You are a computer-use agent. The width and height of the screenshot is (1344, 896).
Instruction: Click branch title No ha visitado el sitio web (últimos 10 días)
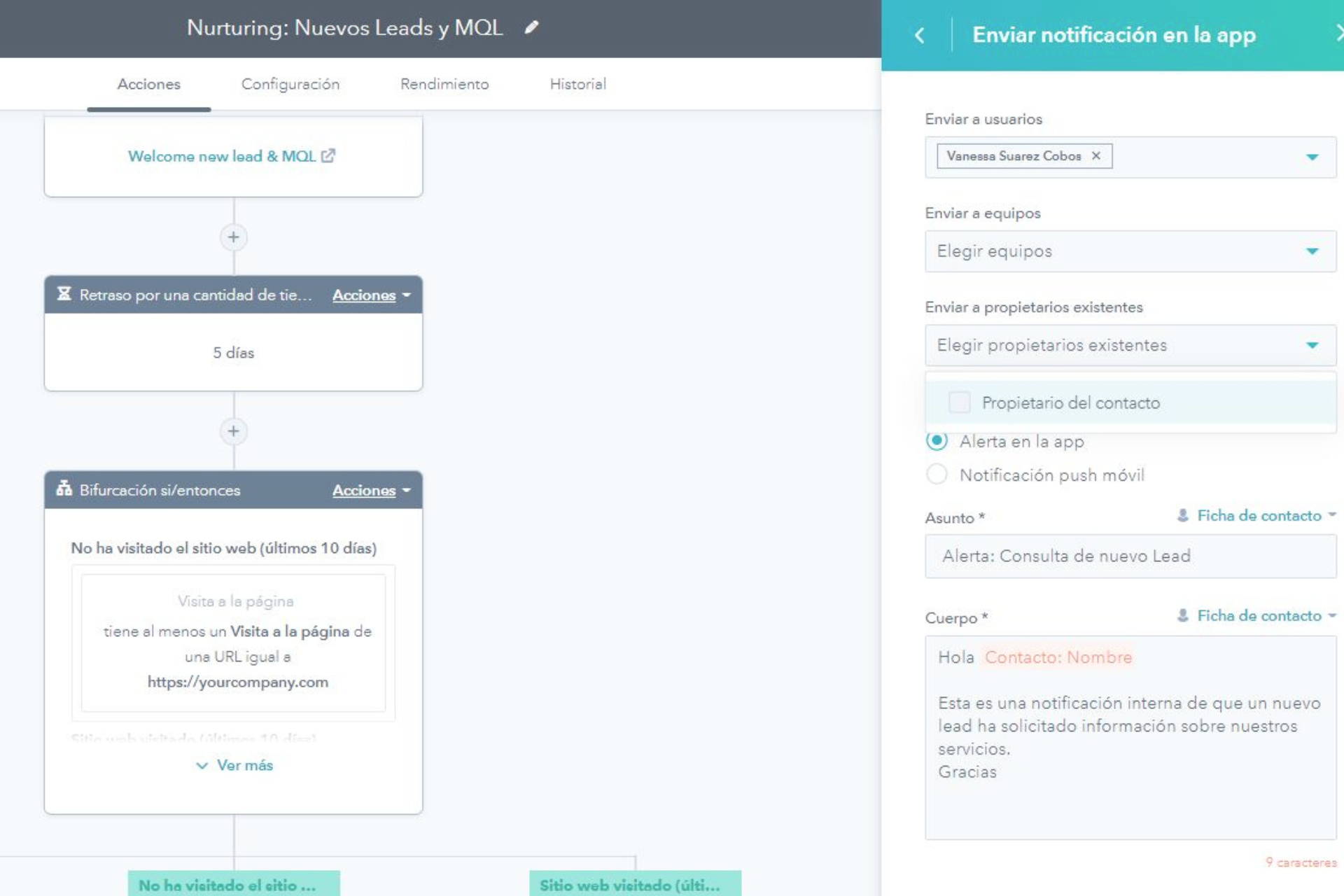click(x=223, y=548)
